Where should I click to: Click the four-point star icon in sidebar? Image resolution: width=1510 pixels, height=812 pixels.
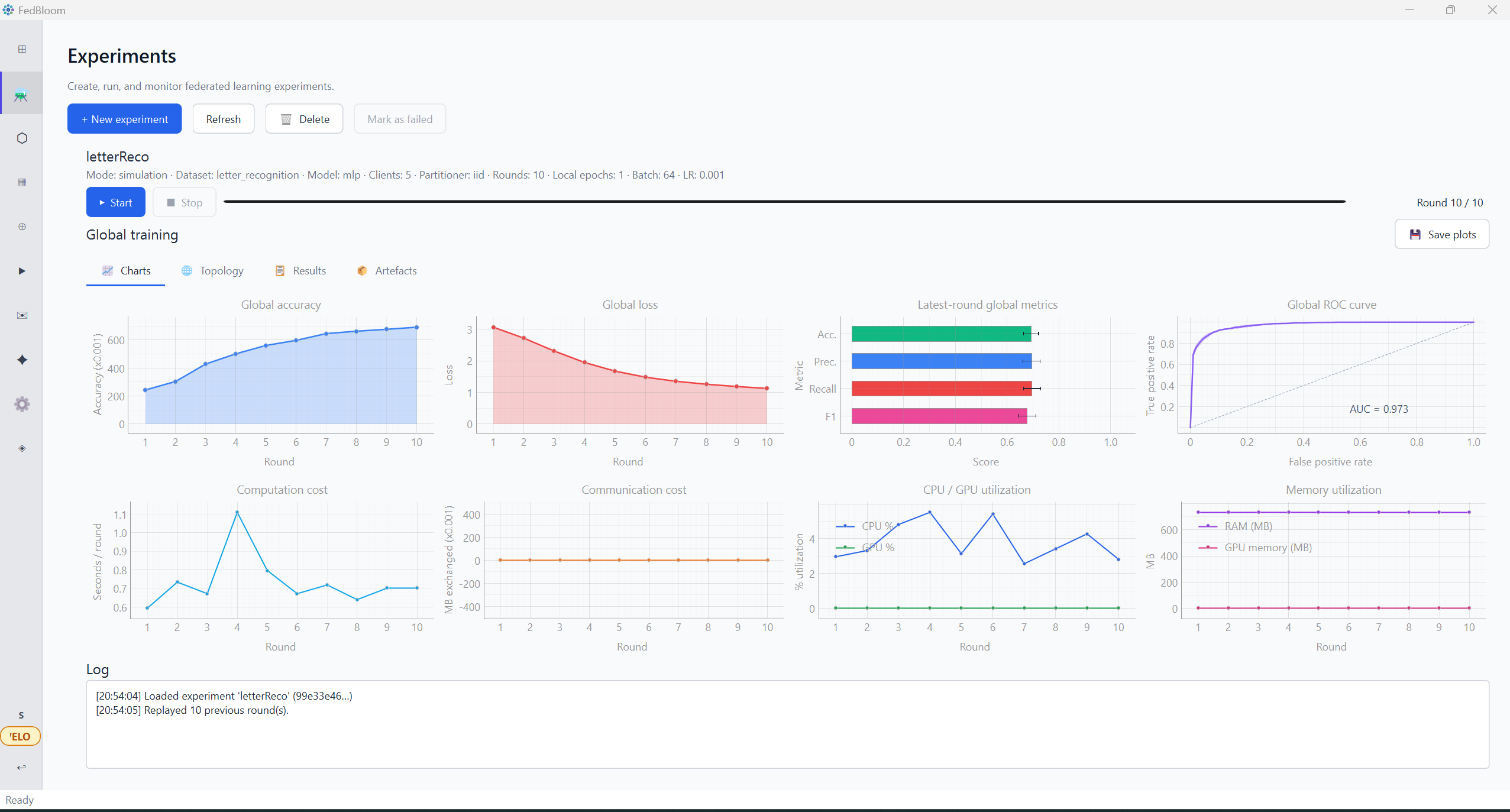point(22,360)
